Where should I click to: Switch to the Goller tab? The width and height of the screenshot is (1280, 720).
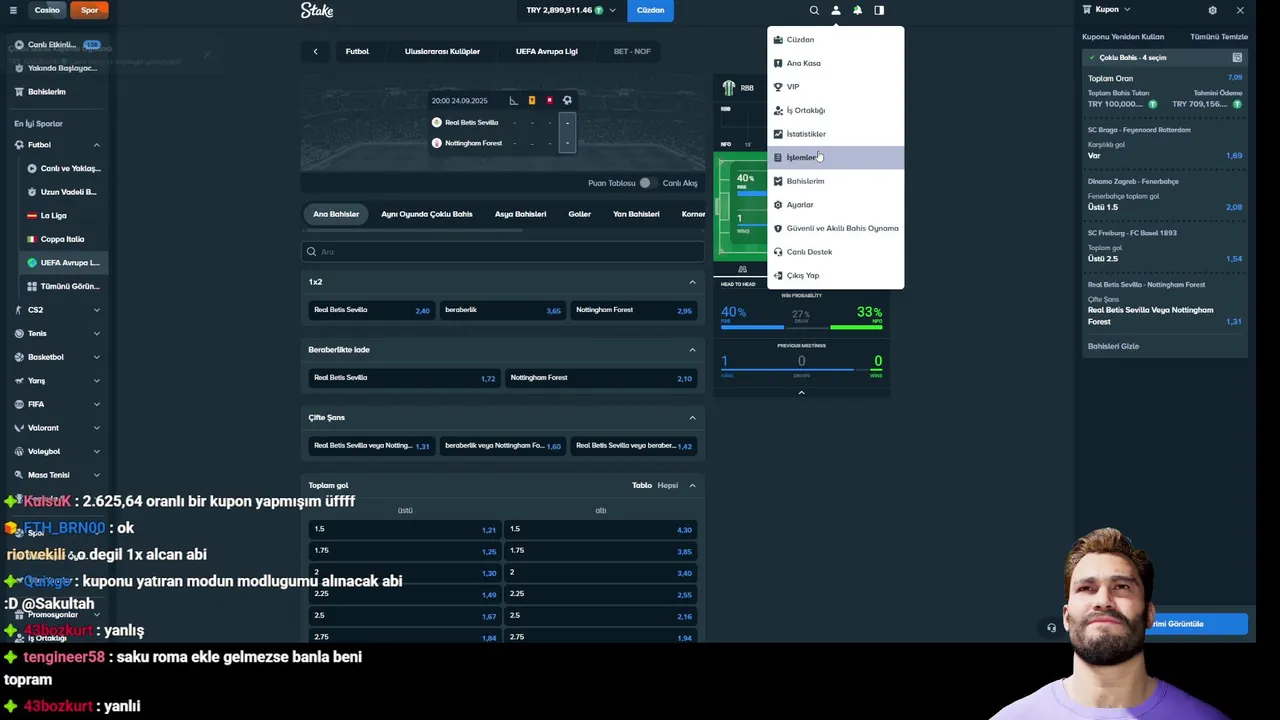click(x=580, y=214)
